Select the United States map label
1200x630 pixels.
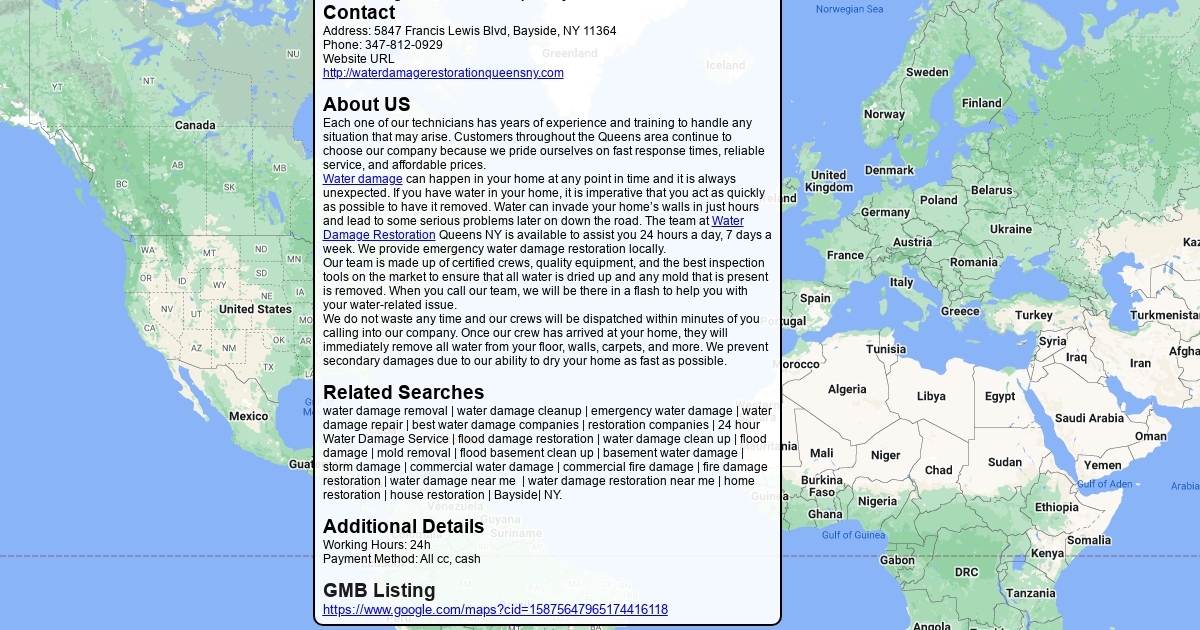(x=255, y=309)
